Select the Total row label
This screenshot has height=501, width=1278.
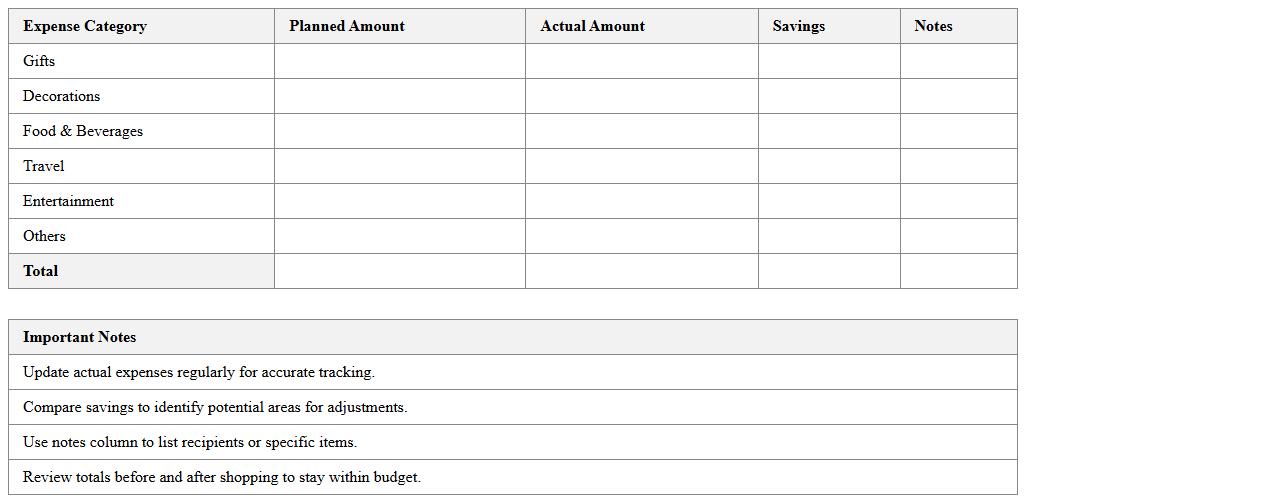click(x=41, y=271)
